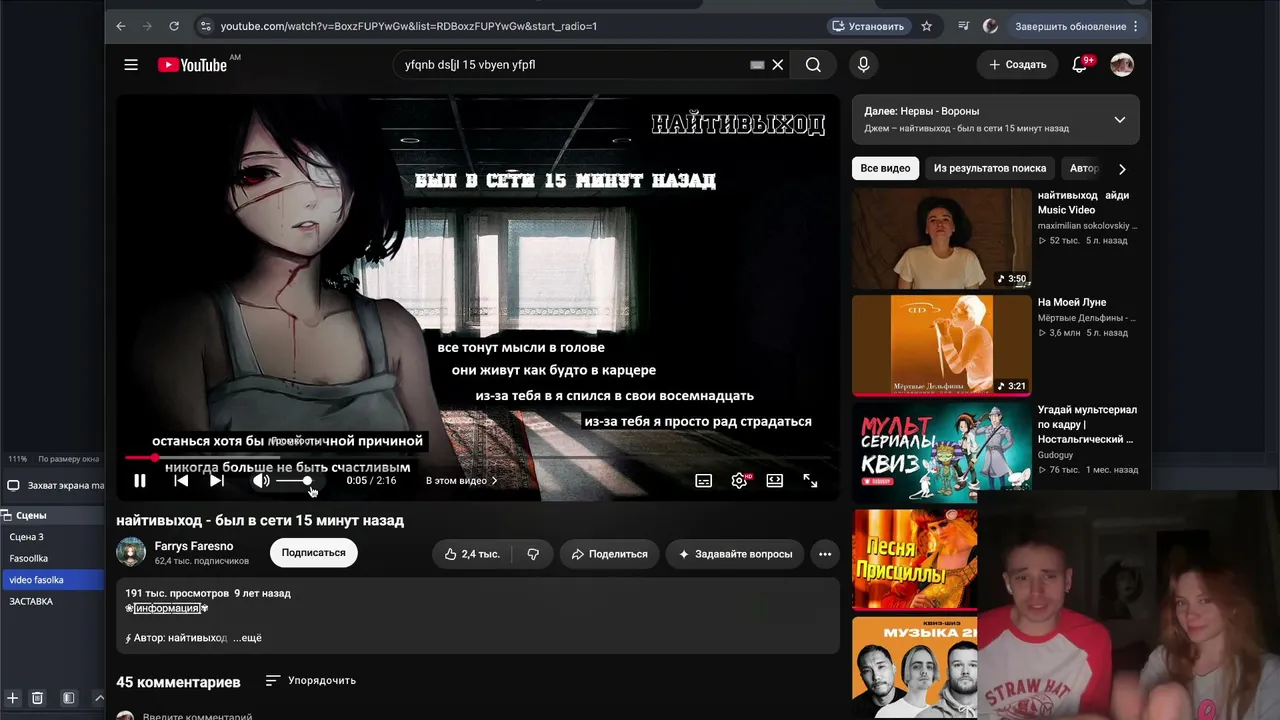The height and width of the screenshot is (720, 1280).
Task: Bookmark this page with the star
Action: [927, 26]
